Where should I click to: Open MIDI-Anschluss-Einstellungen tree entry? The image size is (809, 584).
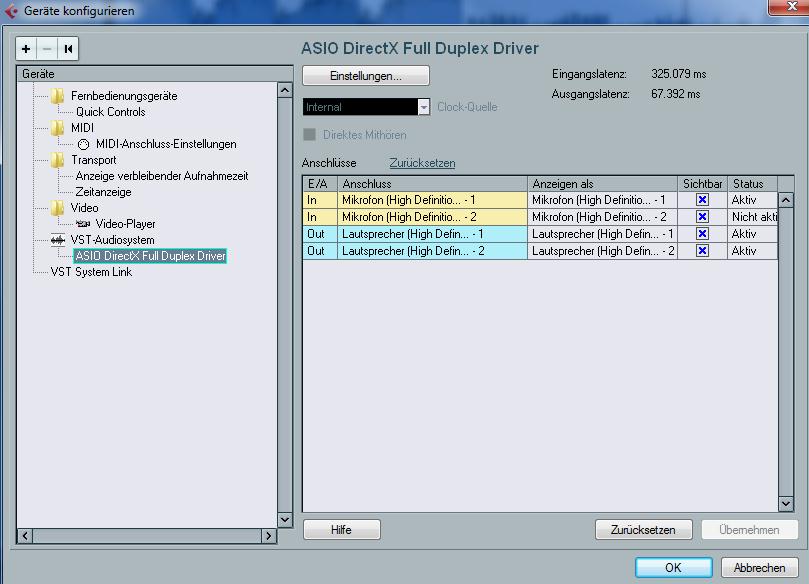click(166, 144)
